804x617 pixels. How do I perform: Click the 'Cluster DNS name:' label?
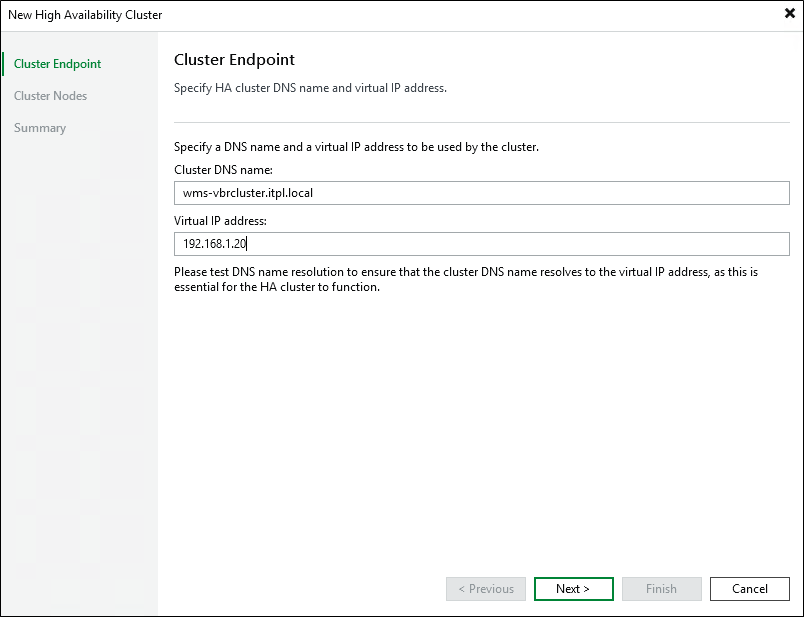(223, 170)
